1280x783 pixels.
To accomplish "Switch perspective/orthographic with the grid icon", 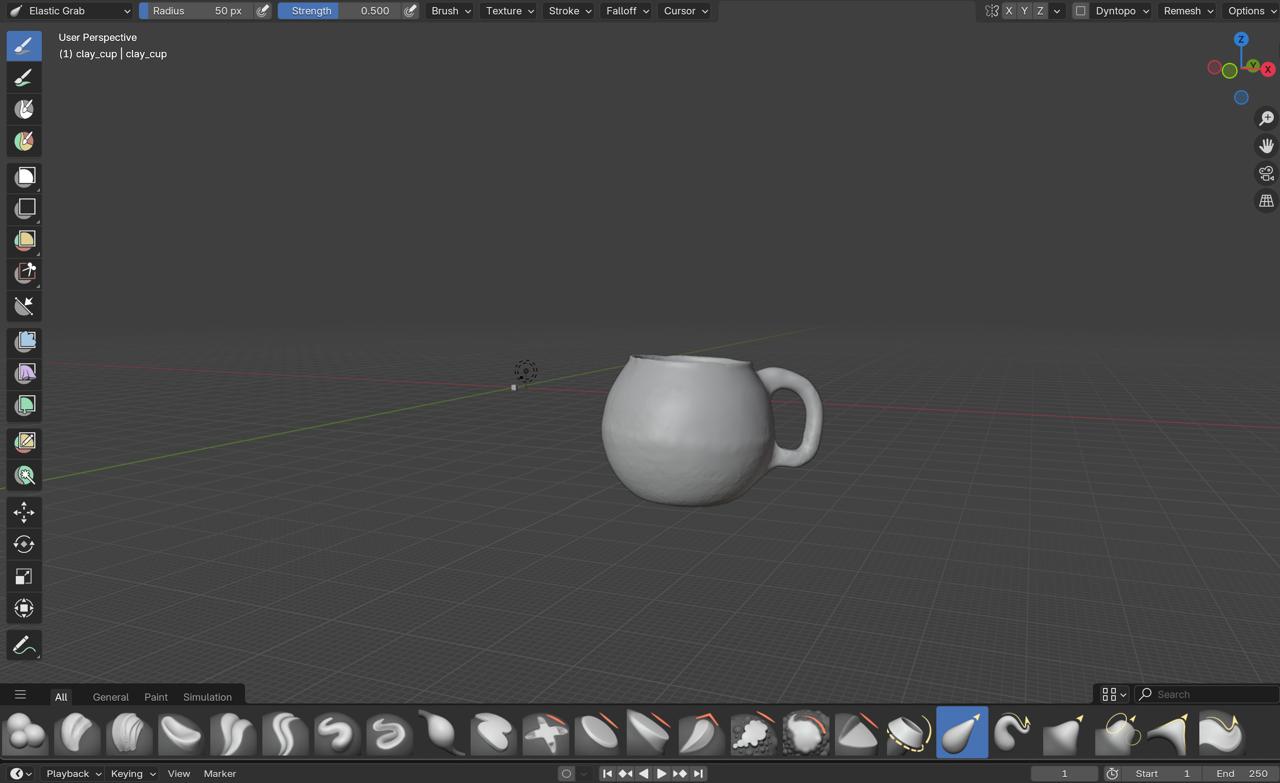I will 1266,201.
